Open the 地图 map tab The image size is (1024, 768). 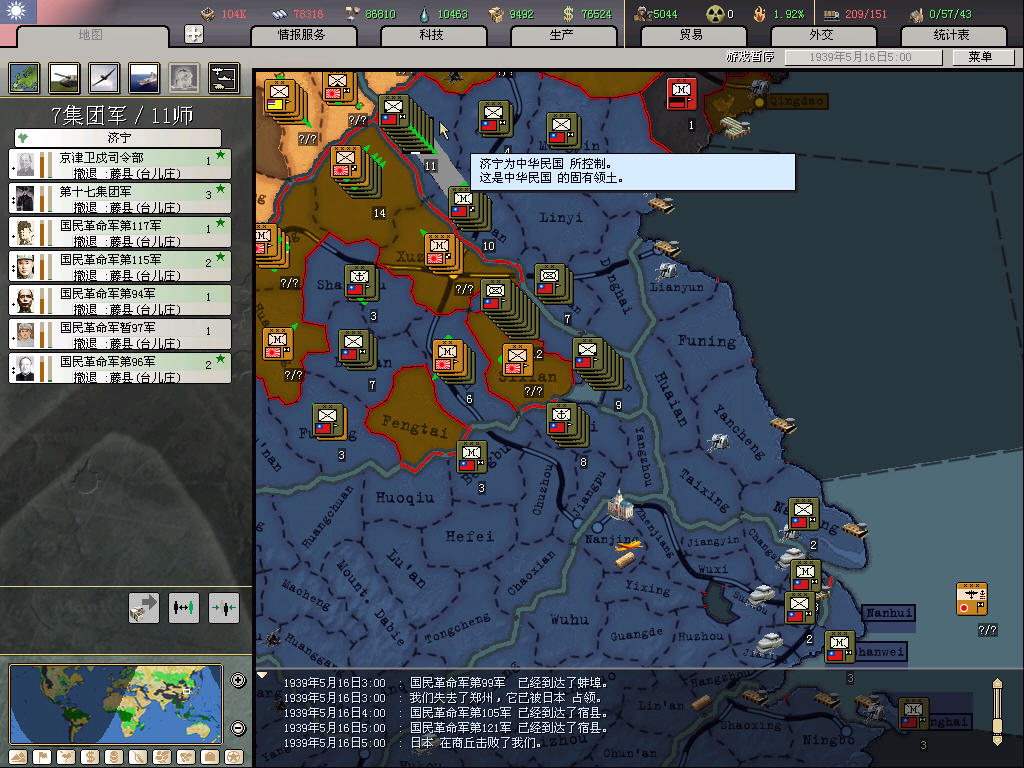[91, 35]
